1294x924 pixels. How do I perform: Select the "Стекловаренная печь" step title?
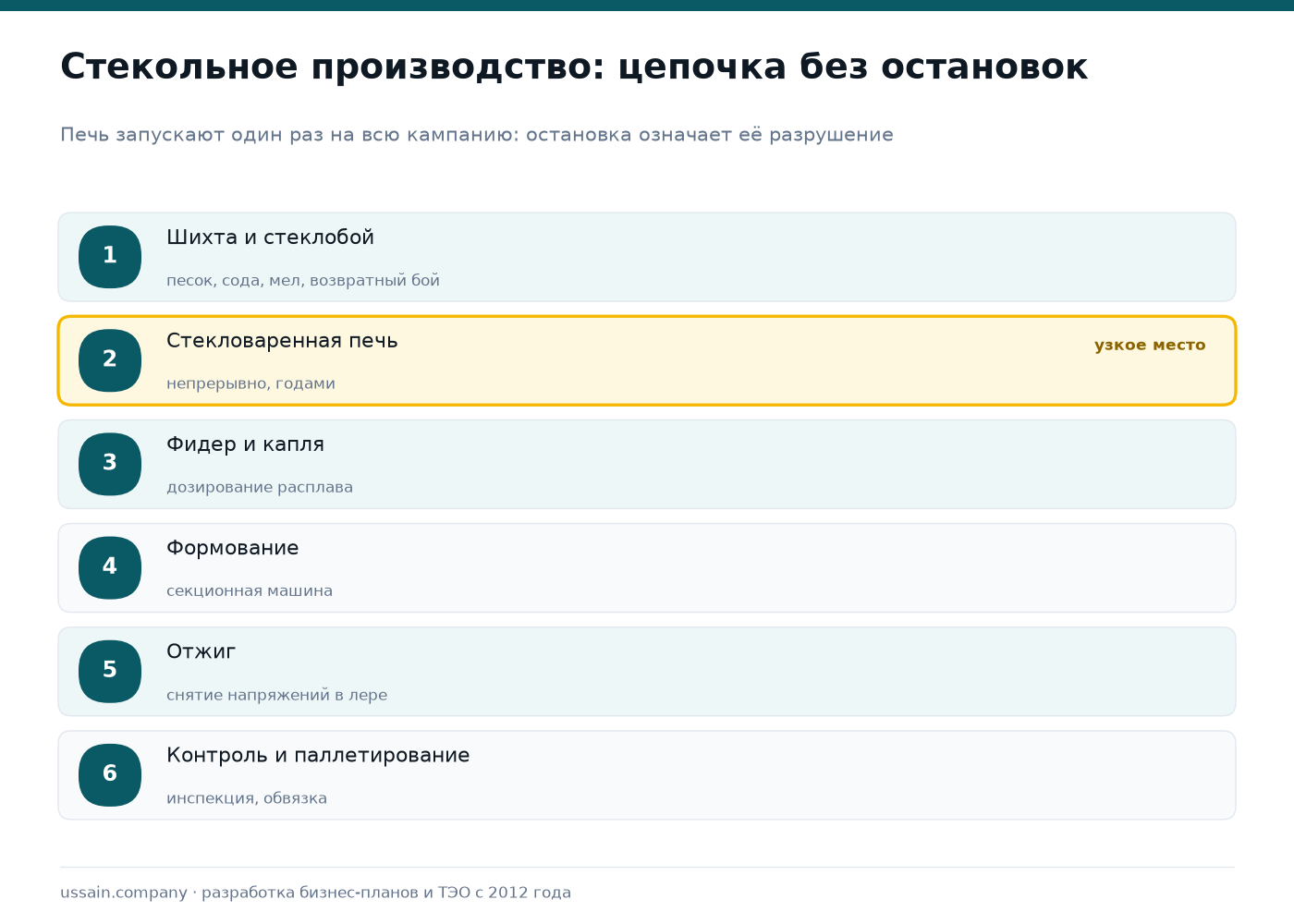(282, 341)
